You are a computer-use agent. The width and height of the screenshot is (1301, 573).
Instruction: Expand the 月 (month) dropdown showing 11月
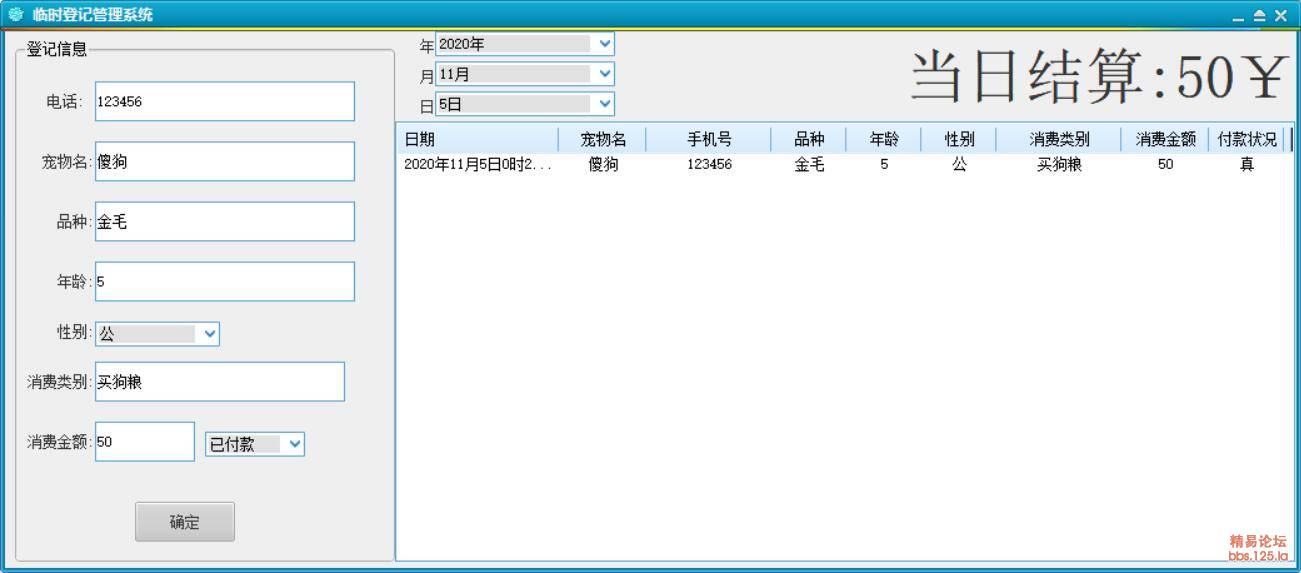603,73
